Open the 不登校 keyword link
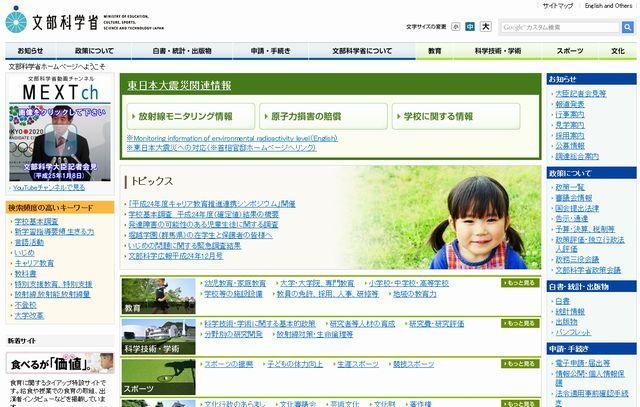 click(25, 305)
